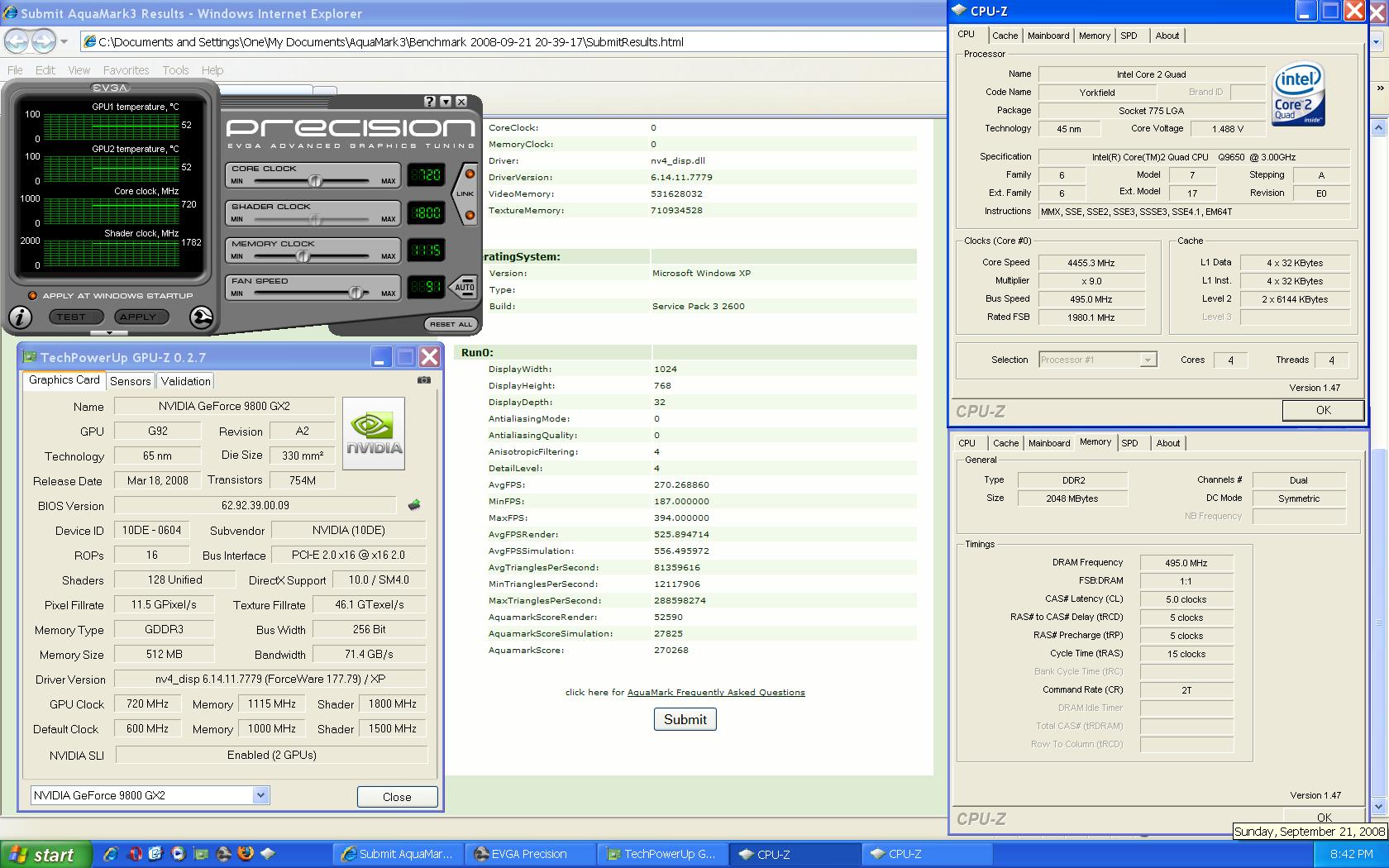Open Mainboard tab in upper CPU-Z window

tap(1048, 36)
